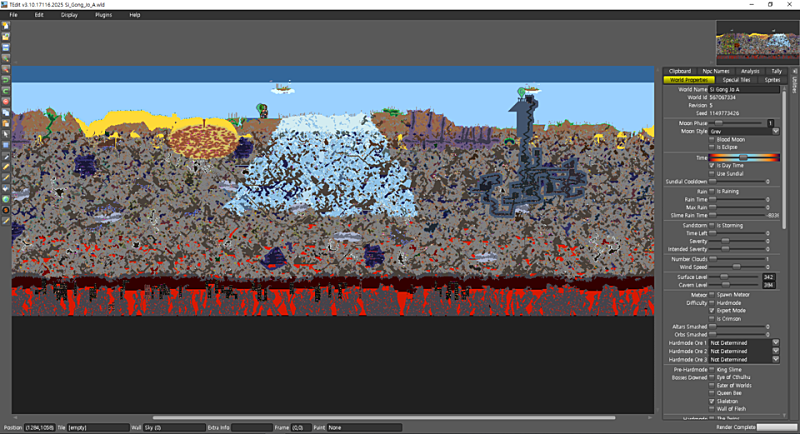800x434 pixels.
Task: Select the Brush tool
Action: coord(6,177)
